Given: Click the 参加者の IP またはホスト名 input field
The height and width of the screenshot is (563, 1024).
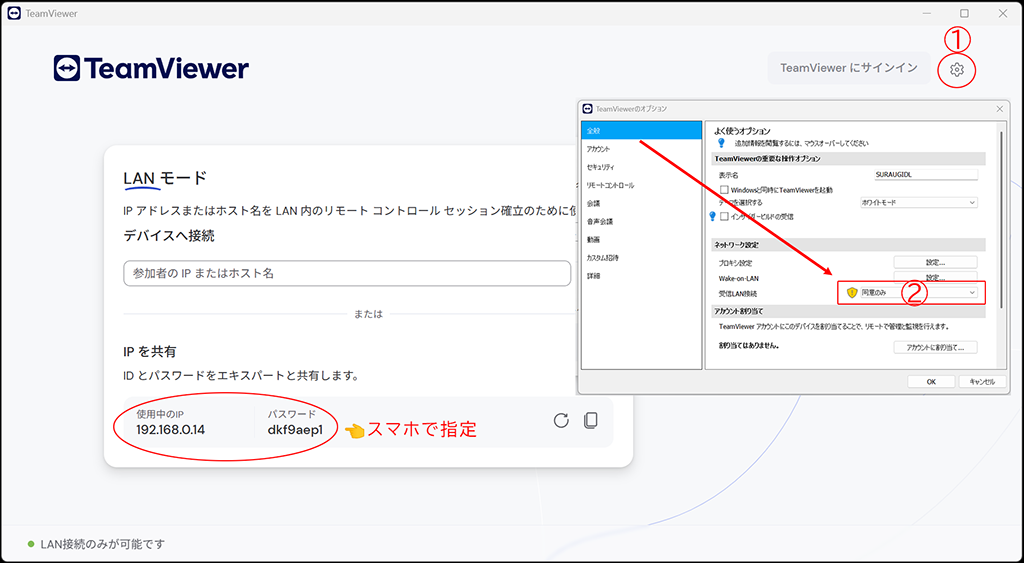Looking at the screenshot, I should coord(347,273).
